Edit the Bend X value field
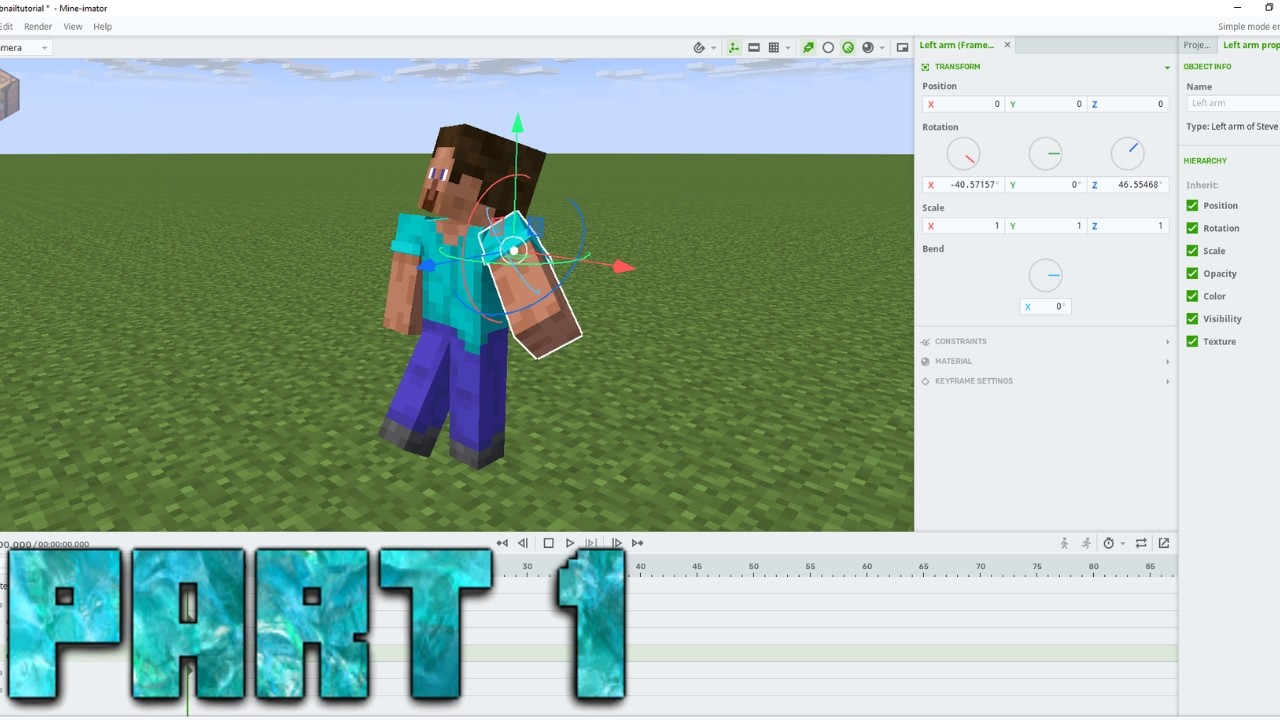 (1046, 307)
